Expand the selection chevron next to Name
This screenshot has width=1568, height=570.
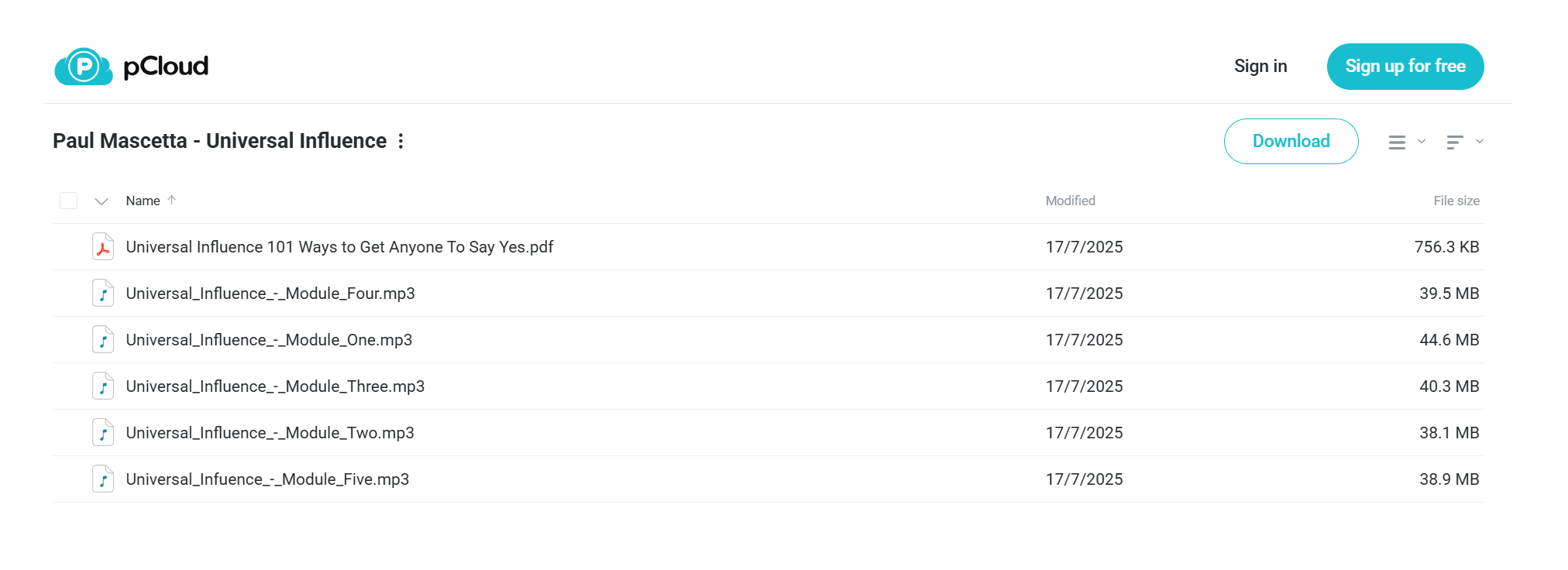(x=101, y=201)
